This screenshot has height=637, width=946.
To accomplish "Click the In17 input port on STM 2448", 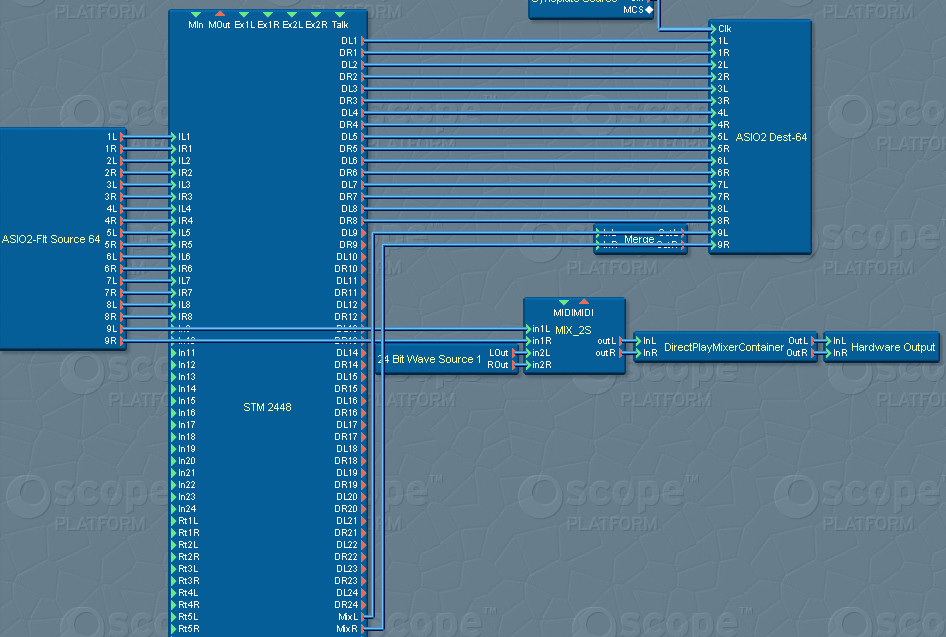I will pos(174,425).
